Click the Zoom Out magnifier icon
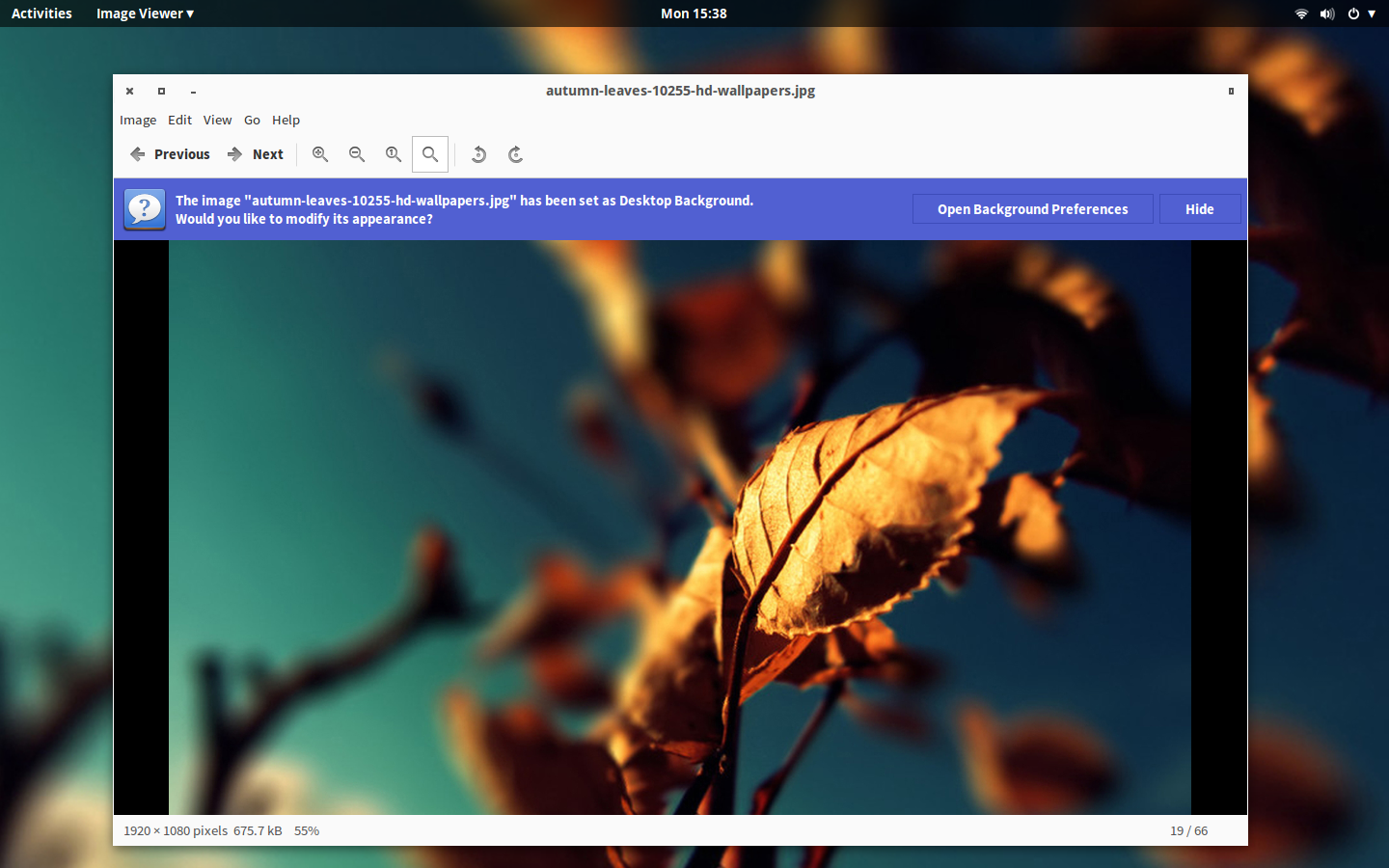 tap(357, 154)
